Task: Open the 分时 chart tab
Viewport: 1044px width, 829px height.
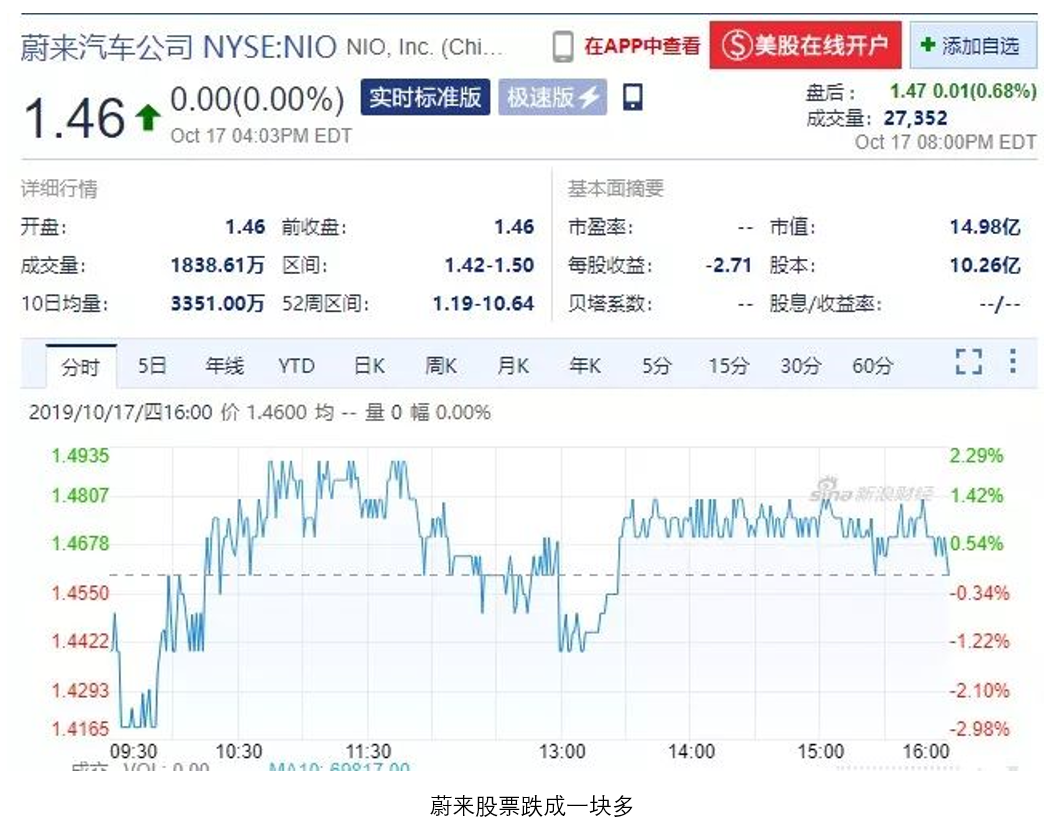Action: point(81,366)
